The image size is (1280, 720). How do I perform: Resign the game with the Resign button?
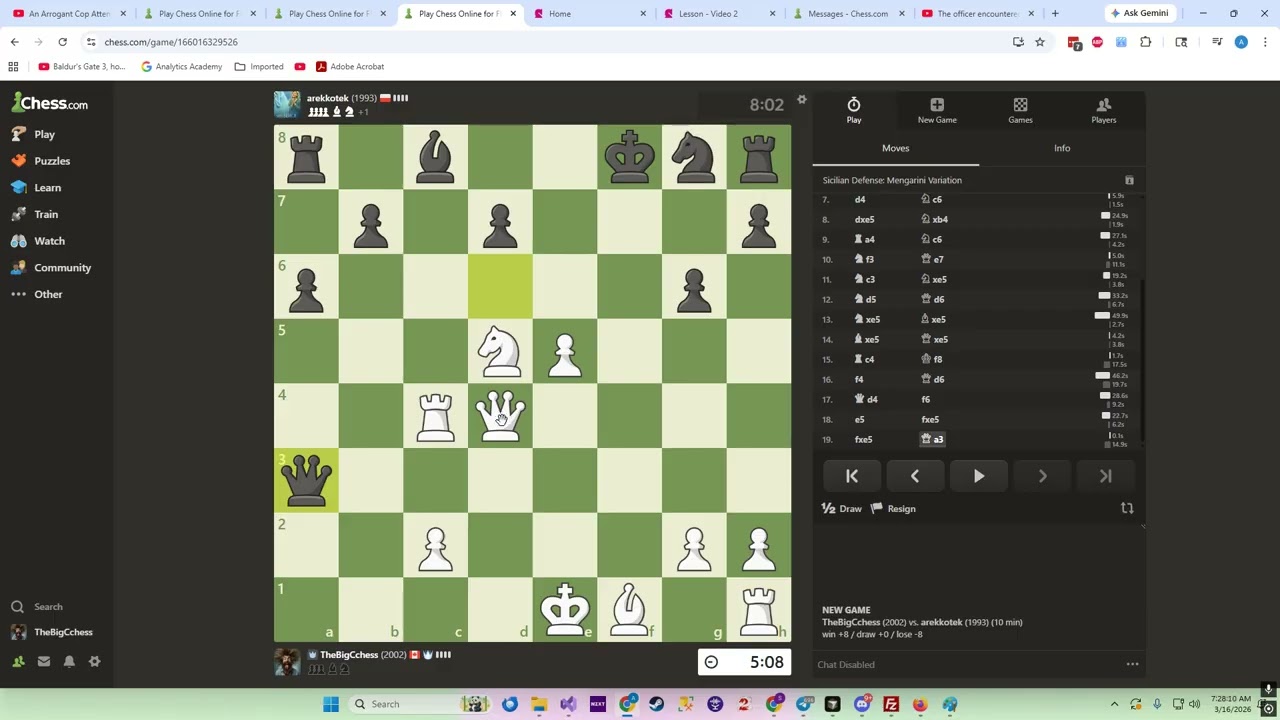[893, 508]
